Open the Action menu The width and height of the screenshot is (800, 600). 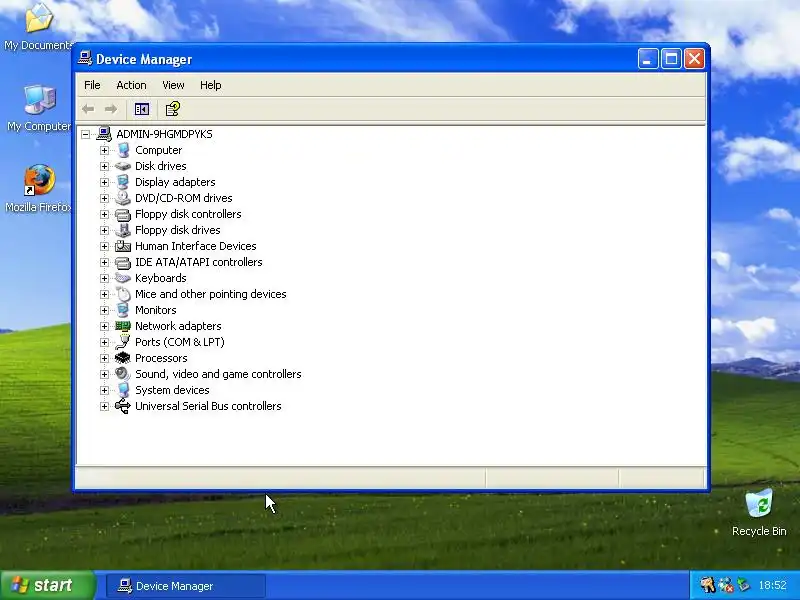(x=131, y=85)
